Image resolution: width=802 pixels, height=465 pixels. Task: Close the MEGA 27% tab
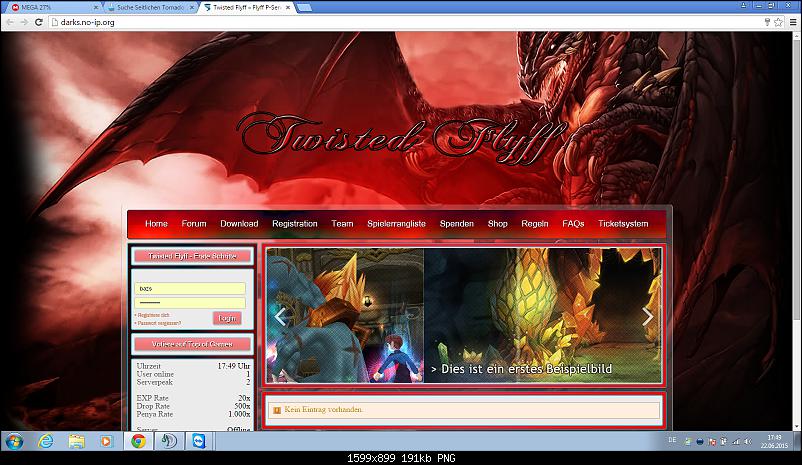click(x=95, y=8)
